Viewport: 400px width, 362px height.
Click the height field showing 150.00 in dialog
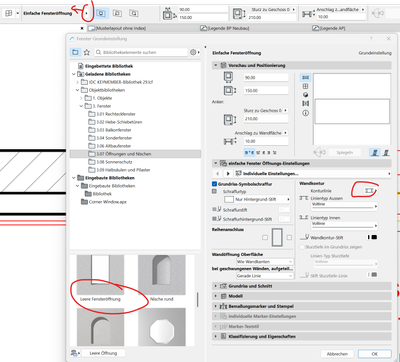click(266, 90)
